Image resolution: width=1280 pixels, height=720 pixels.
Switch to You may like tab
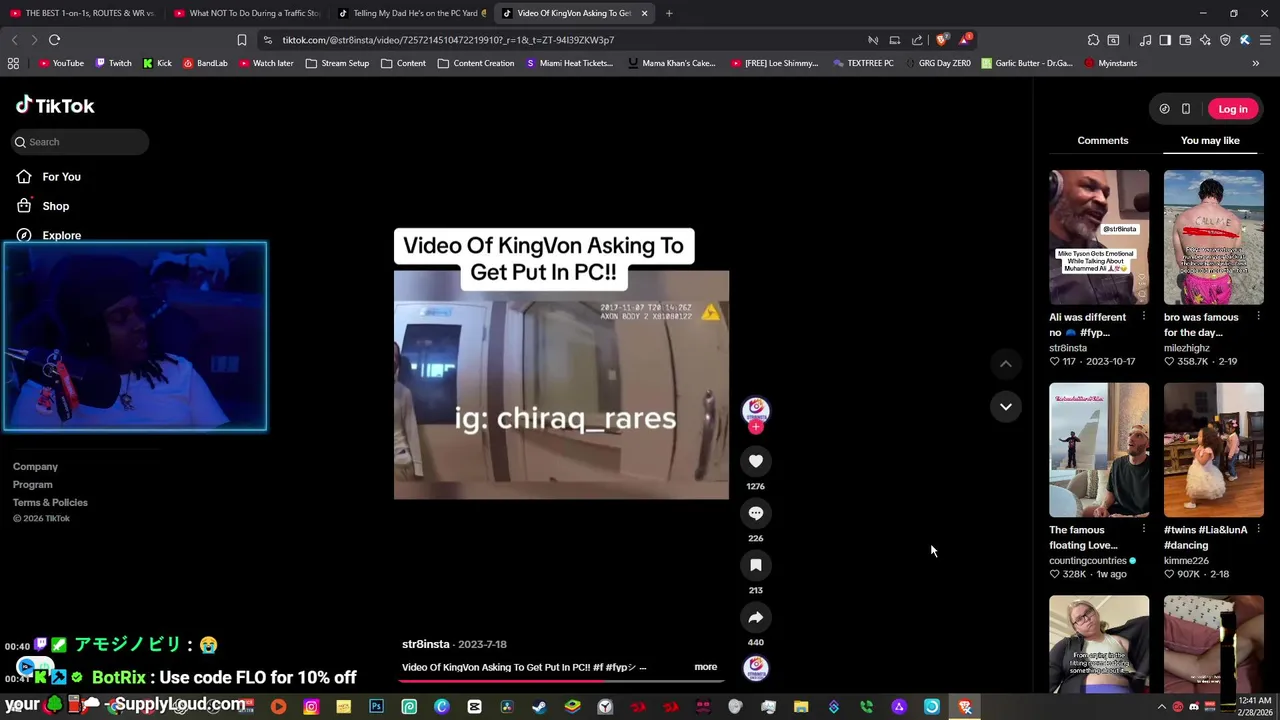point(1210,140)
